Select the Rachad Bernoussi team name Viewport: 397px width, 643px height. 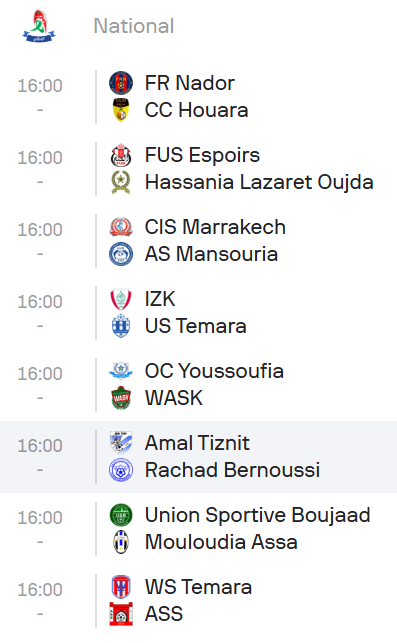[232, 470]
